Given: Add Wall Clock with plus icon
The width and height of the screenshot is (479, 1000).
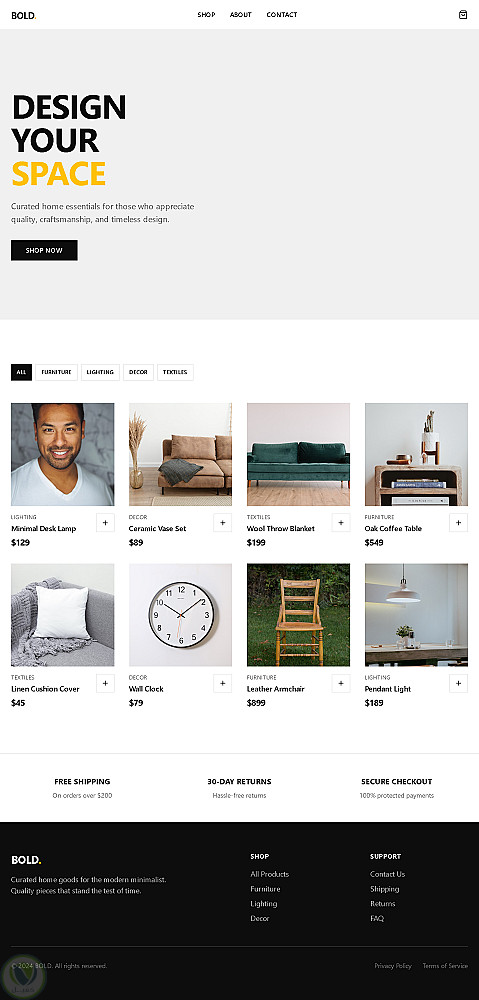Looking at the screenshot, I should 223,684.
